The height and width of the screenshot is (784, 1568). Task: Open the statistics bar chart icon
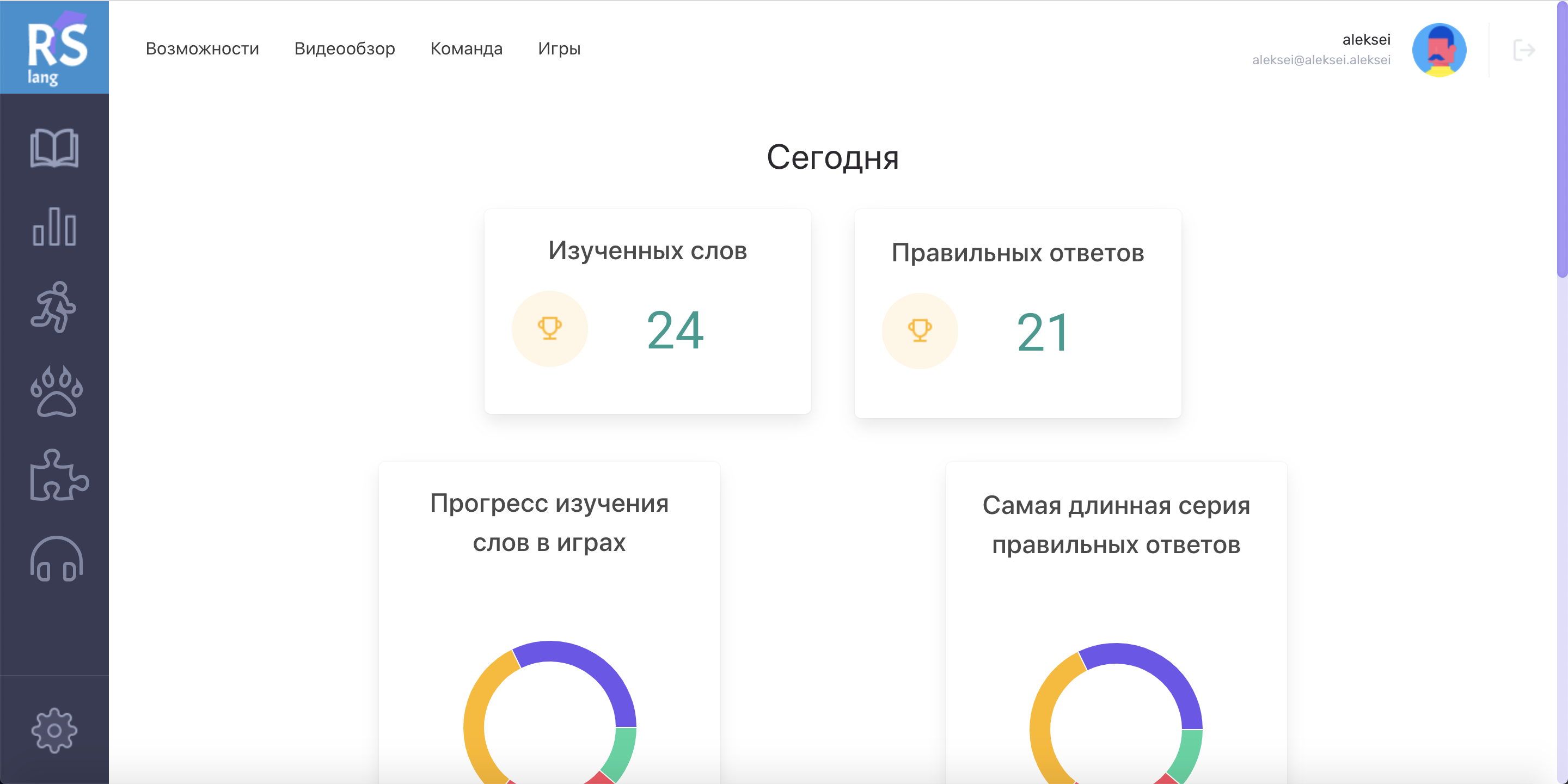[x=55, y=226]
